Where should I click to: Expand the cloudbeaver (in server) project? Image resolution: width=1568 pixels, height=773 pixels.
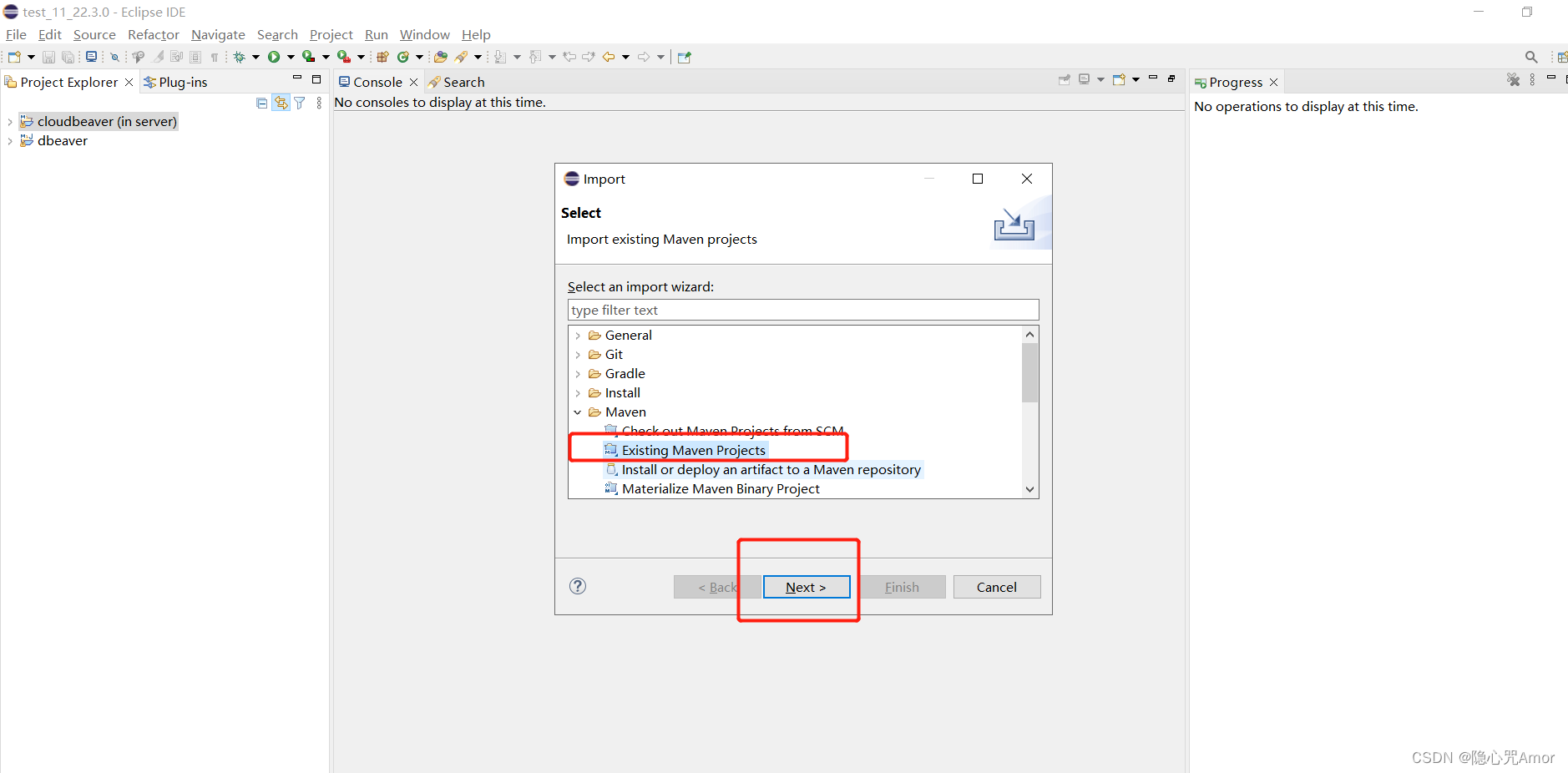(10, 122)
